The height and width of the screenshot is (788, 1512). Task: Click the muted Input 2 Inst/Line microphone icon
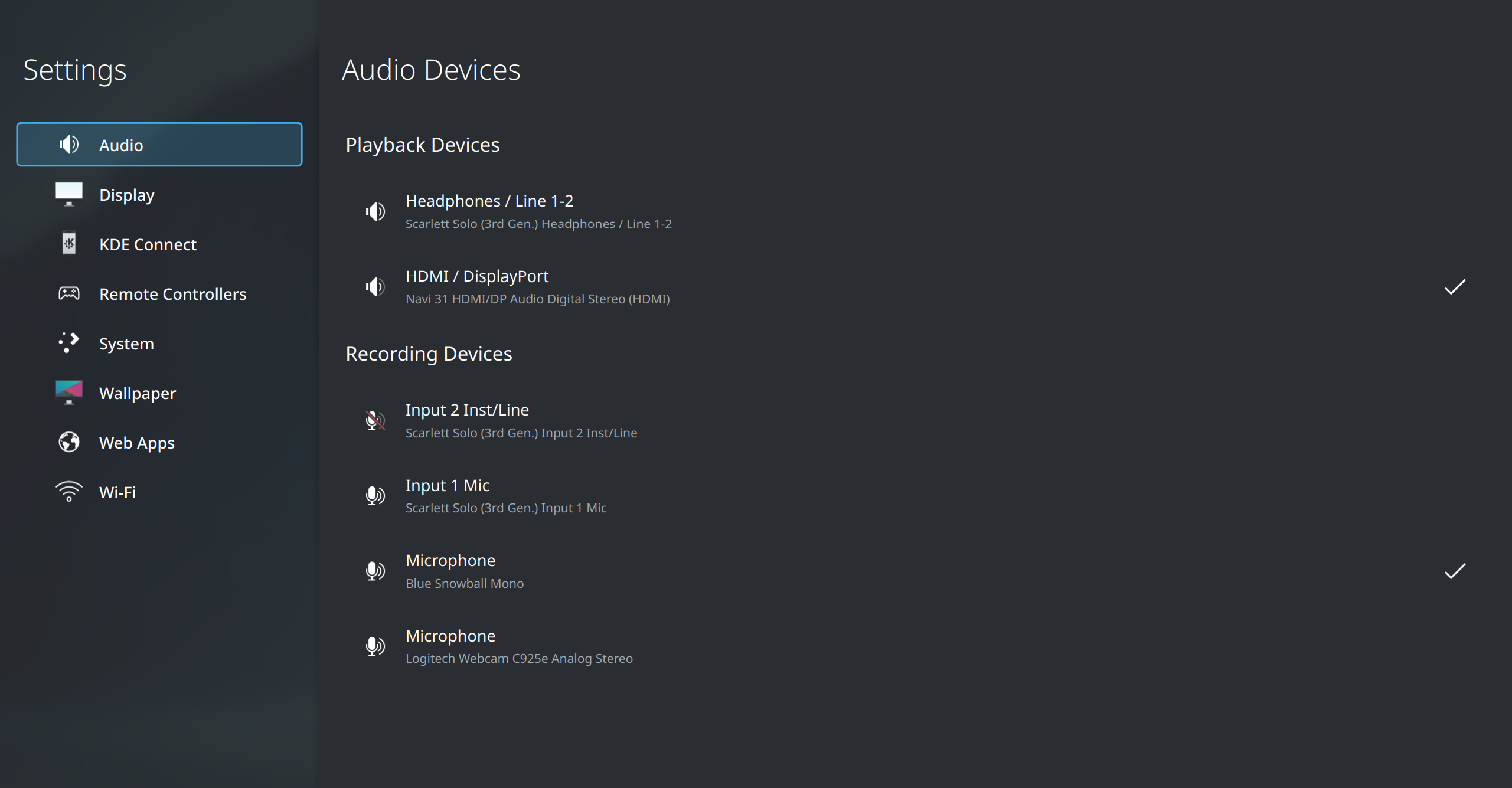(375, 420)
